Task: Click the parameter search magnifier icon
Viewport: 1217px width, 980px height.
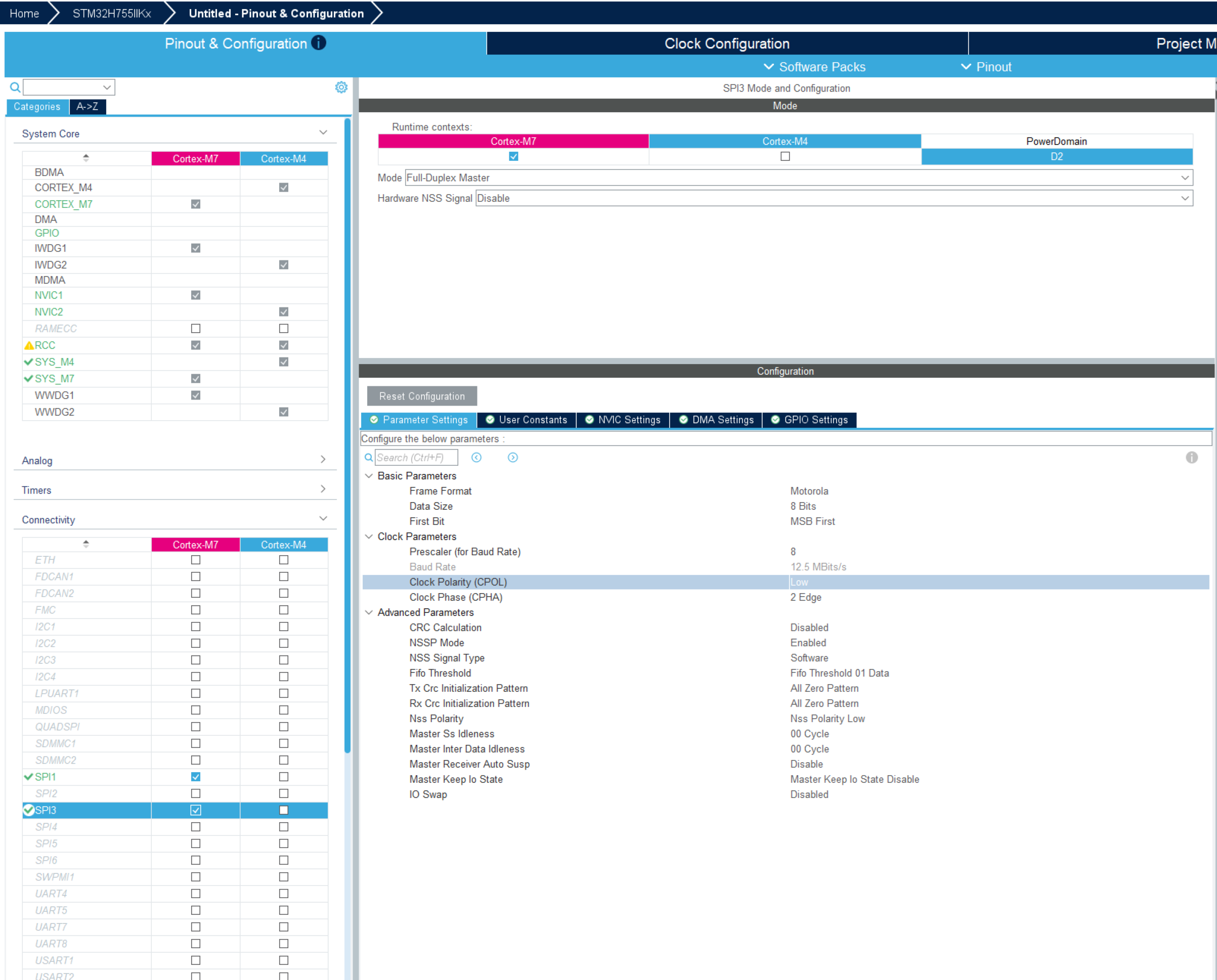Action: 369,457
